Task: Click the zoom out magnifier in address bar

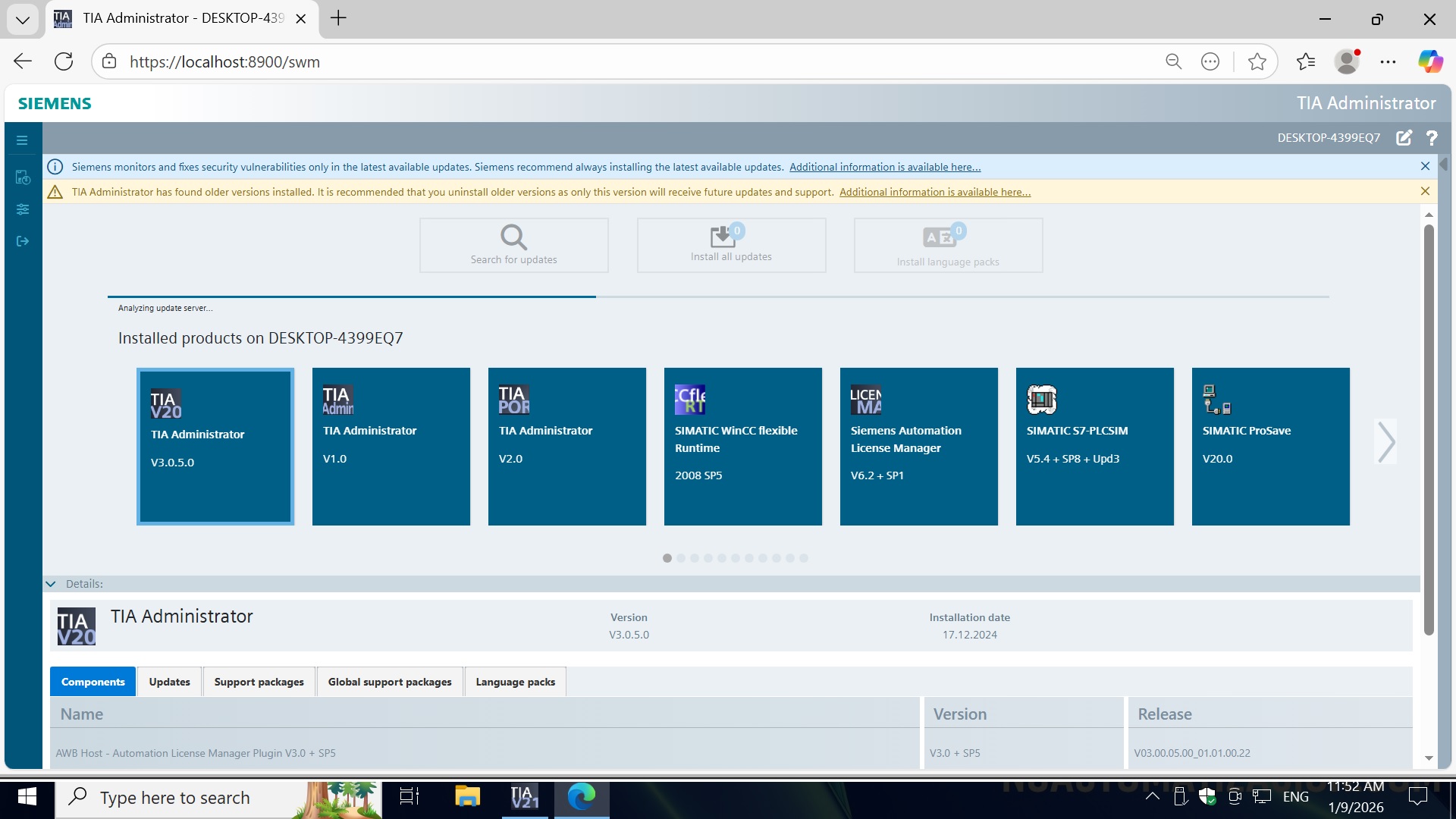Action: tap(1173, 61)
